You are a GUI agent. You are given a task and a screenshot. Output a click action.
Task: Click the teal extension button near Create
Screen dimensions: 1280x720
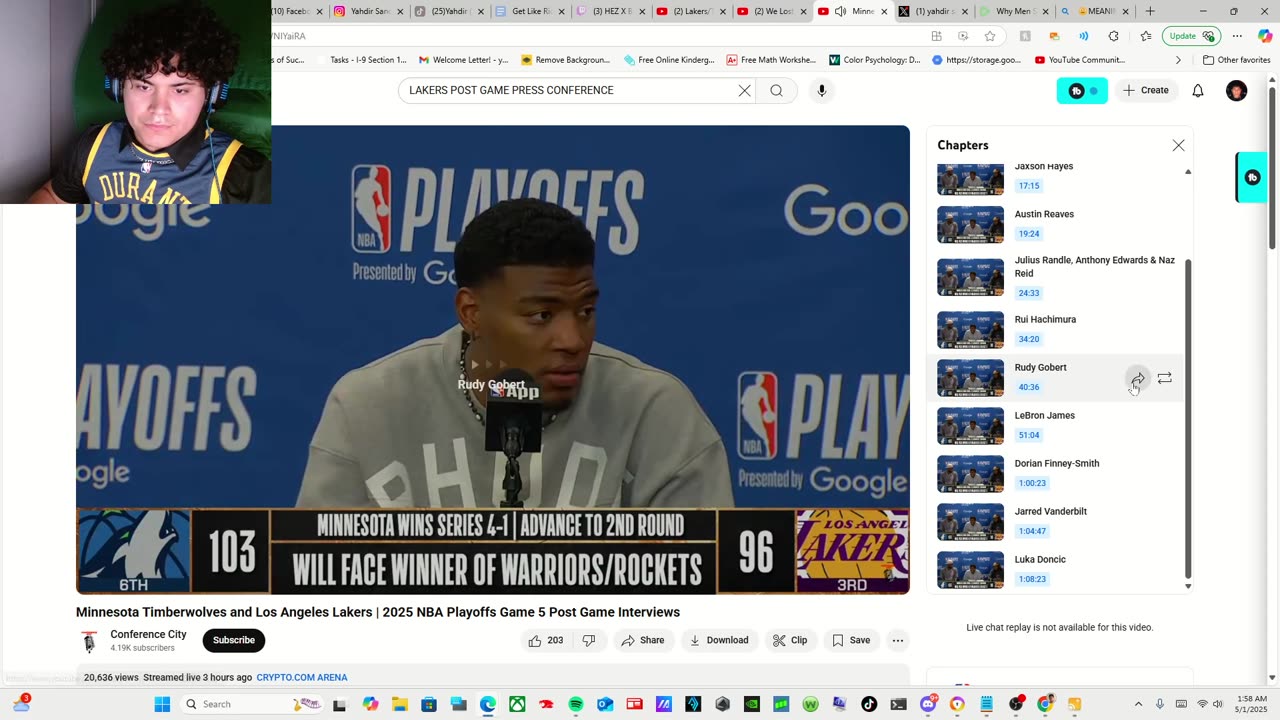point(1082,90)
